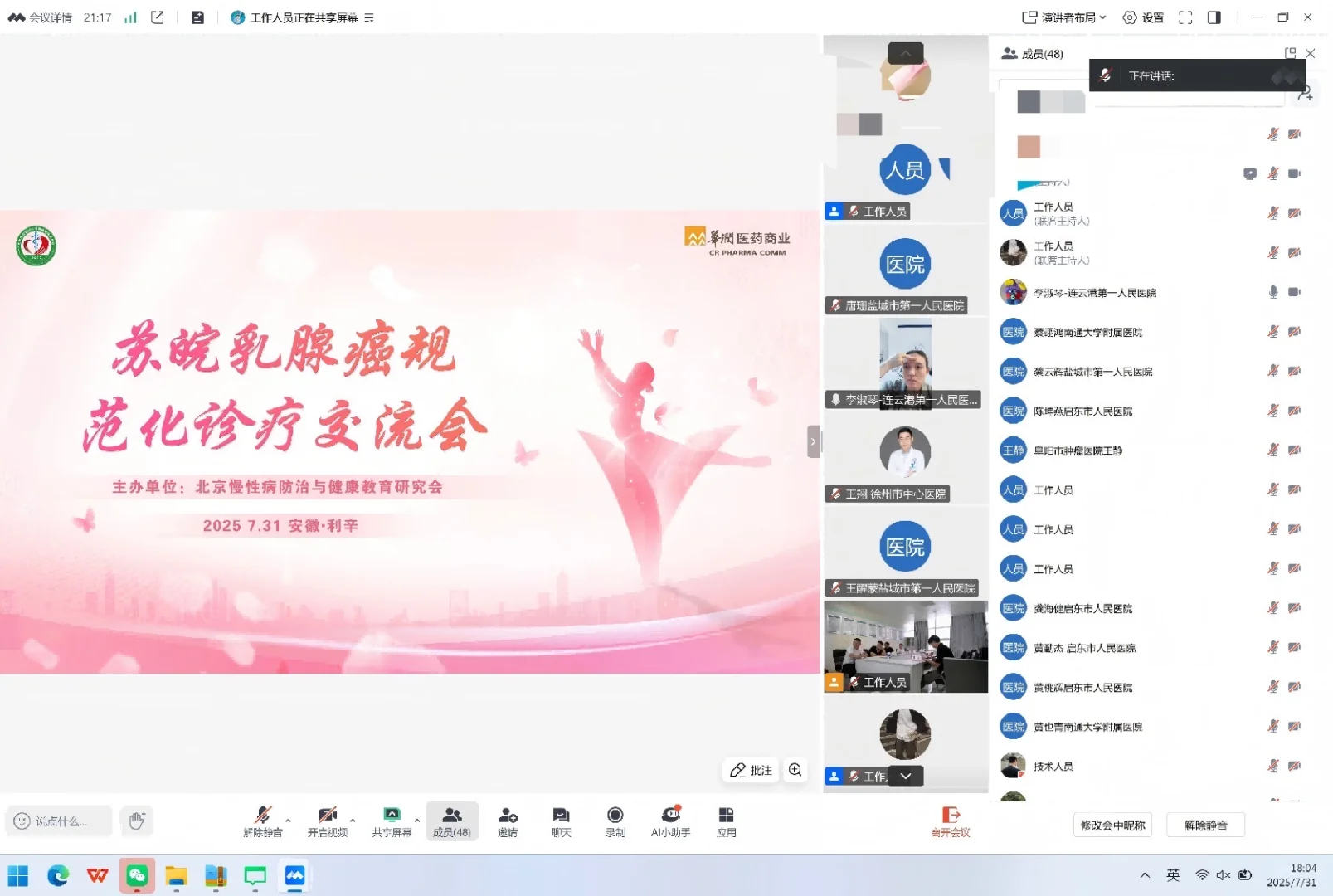This screenshot has height=896, width=1333.
Task: Toggle microphone for 阜阳市肿瘤医院王静
Action: click(1273, 450)
